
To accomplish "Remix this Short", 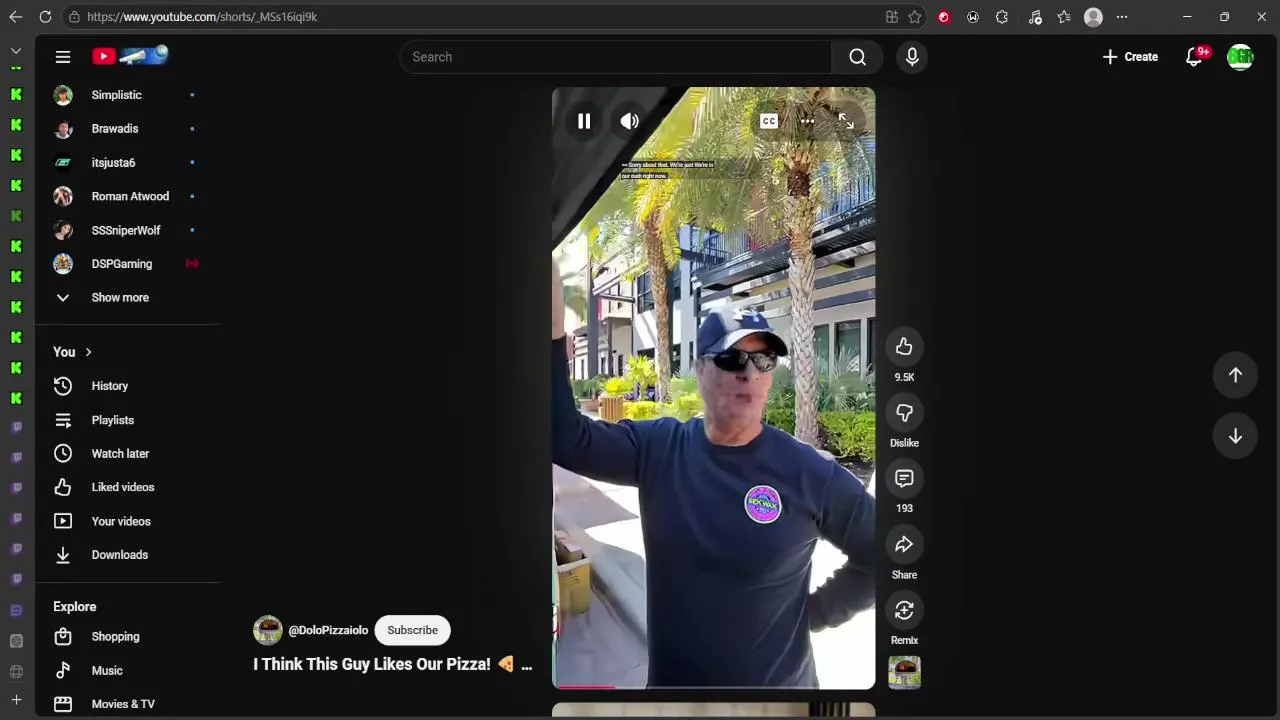I will click(904, 611).
